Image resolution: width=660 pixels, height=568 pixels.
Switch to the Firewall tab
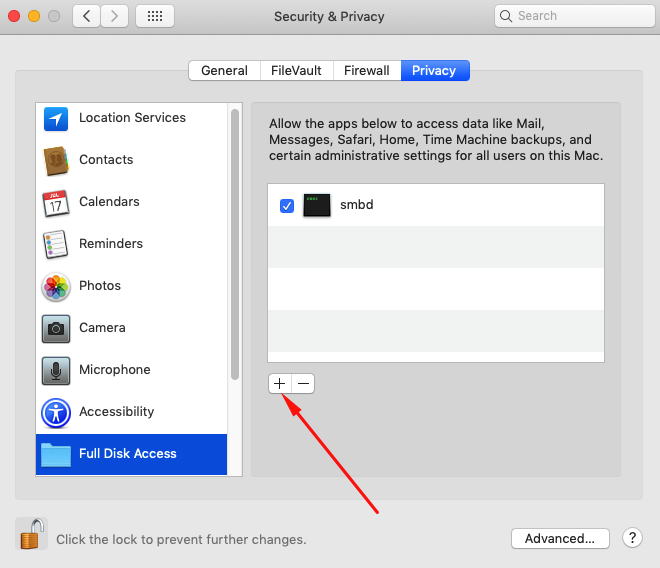click(x=367, y=71)
